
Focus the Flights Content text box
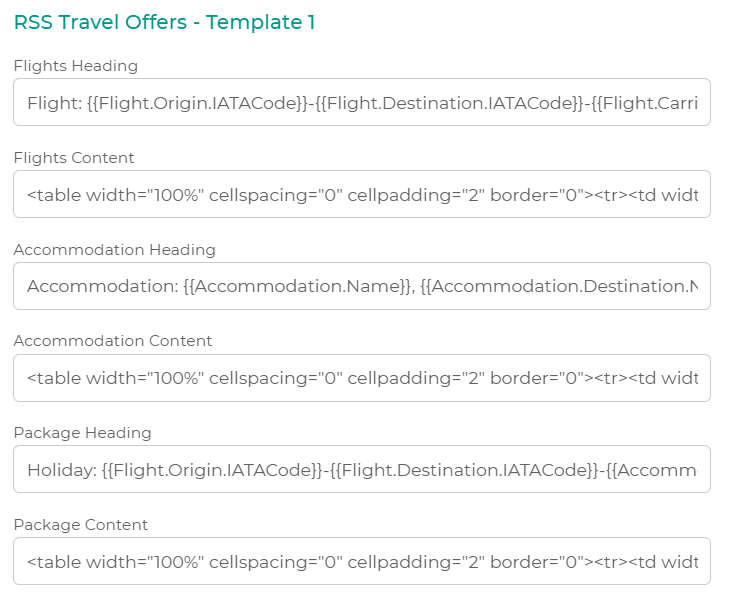[361, 194]
